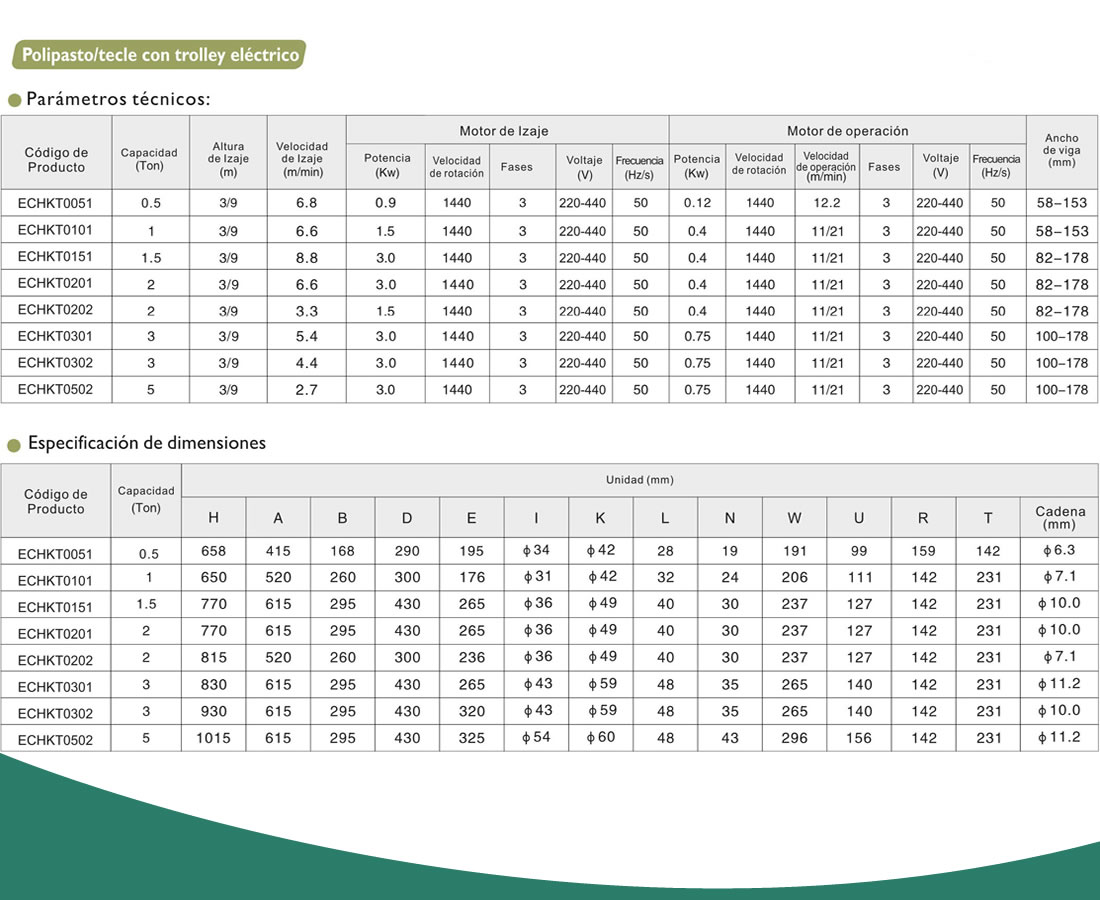Click the Motor de operación column group header
Image resolution: width=1100 pixels, height=900 pixels.
coord(847,131)
